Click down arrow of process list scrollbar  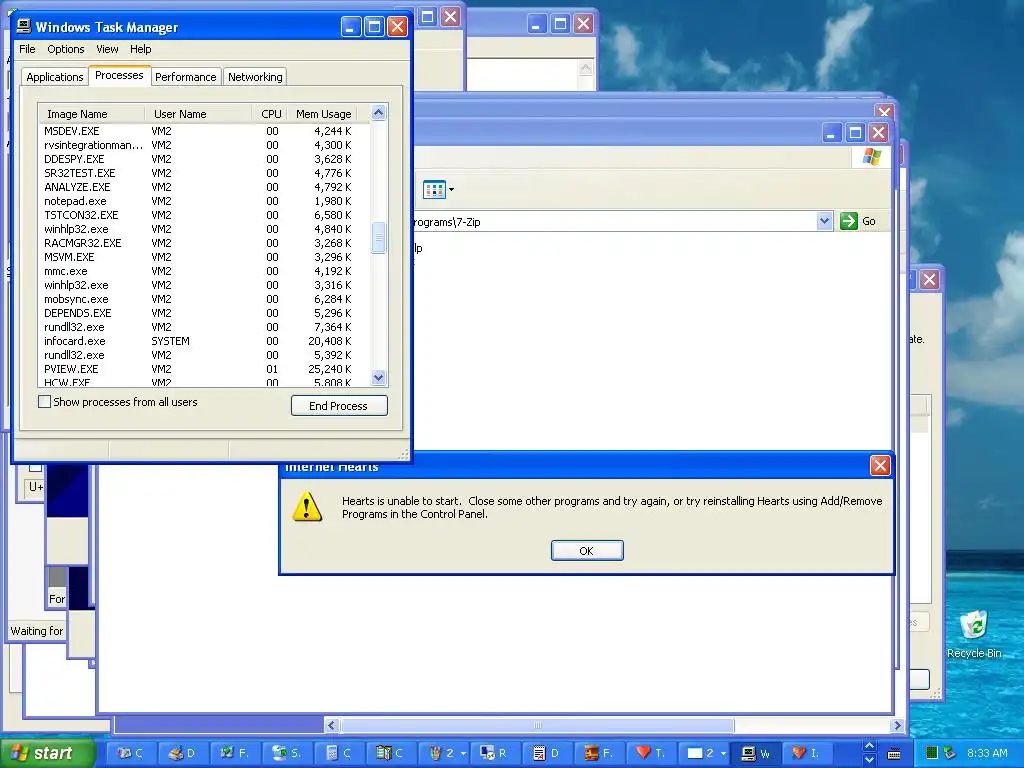(378, 377)
